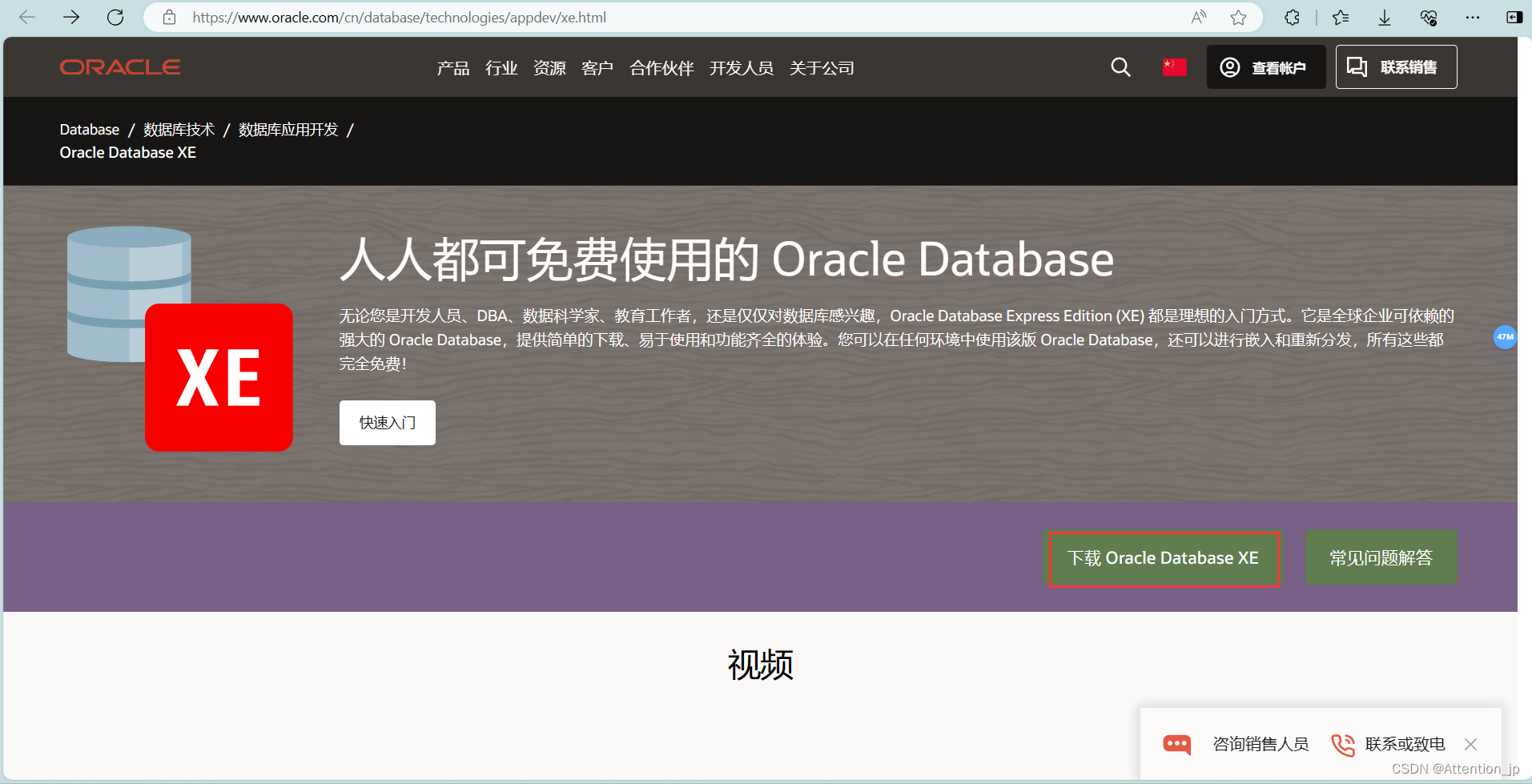The image size is (1532, 784).
Task: Select 开发人员 in the top navigation
Action: click(x=742, y=68)
